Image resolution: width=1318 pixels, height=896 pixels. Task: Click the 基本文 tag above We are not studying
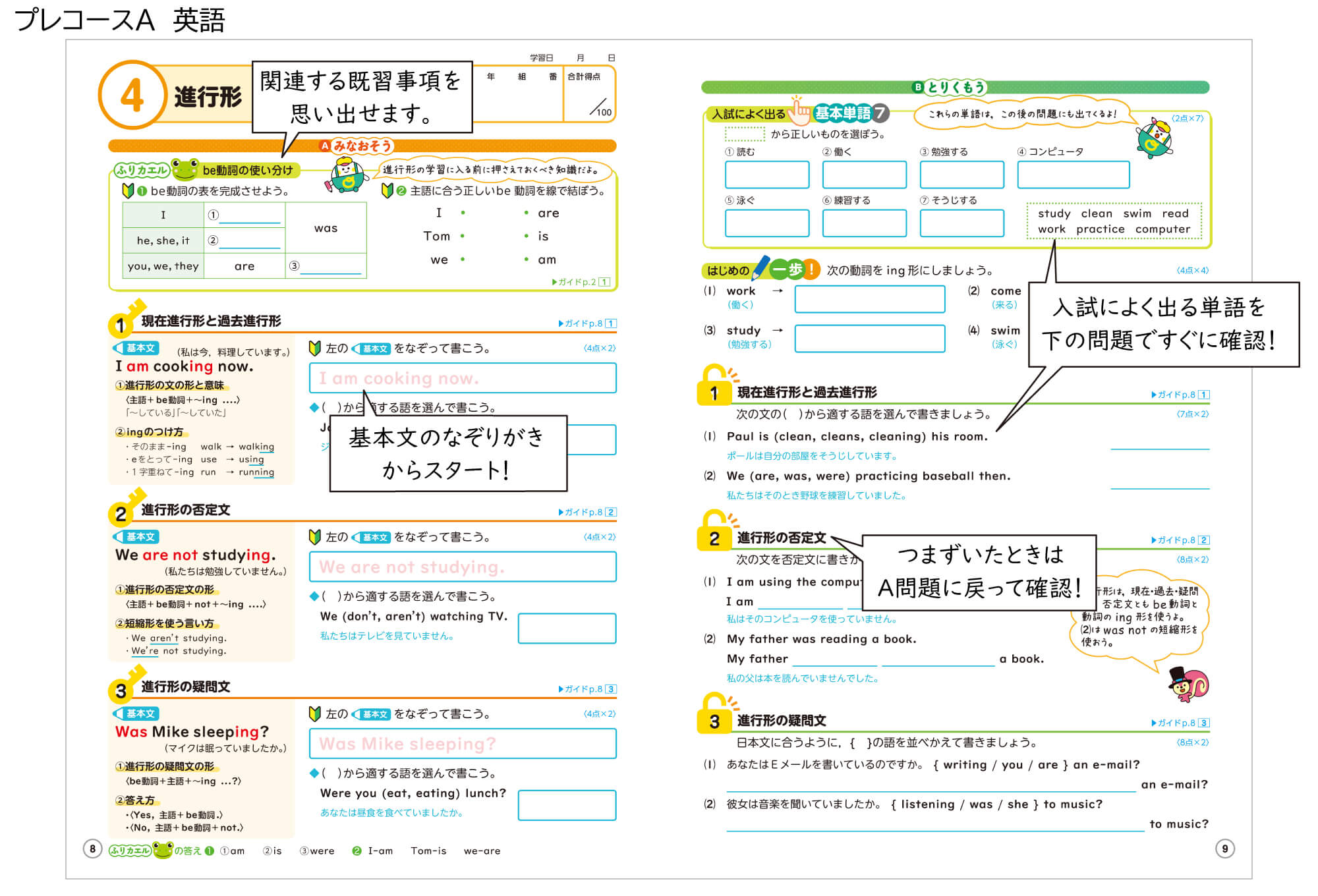point(136,537)
